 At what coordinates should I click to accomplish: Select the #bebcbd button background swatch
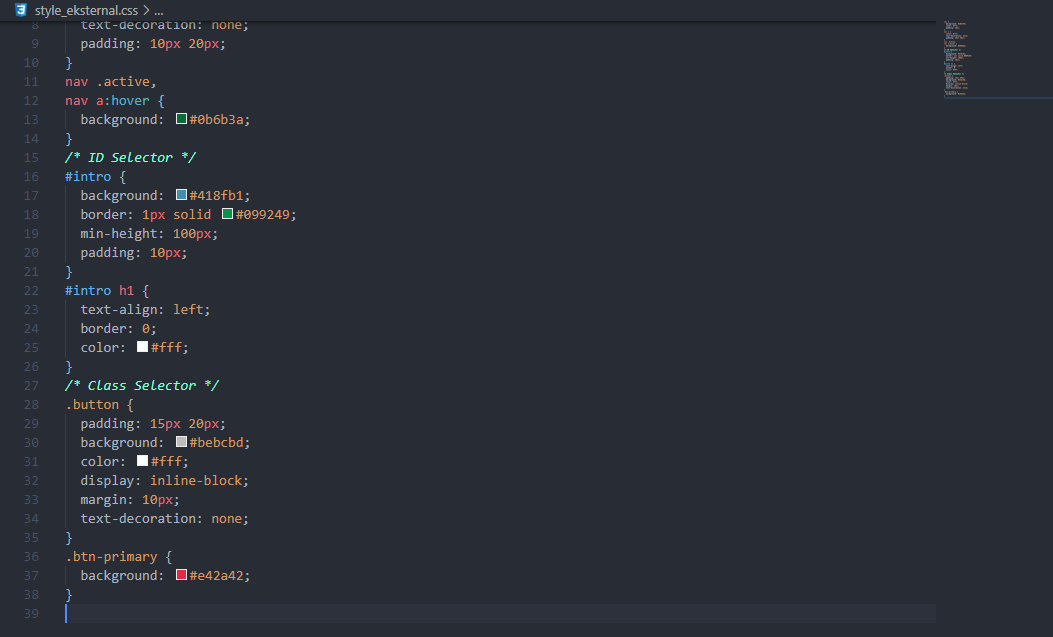pos(182,442)
